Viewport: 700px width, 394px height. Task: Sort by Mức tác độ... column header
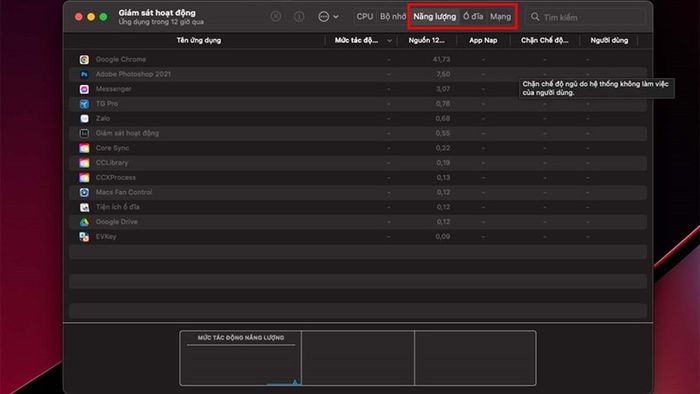pyautogui.click(x=356, y=40)
